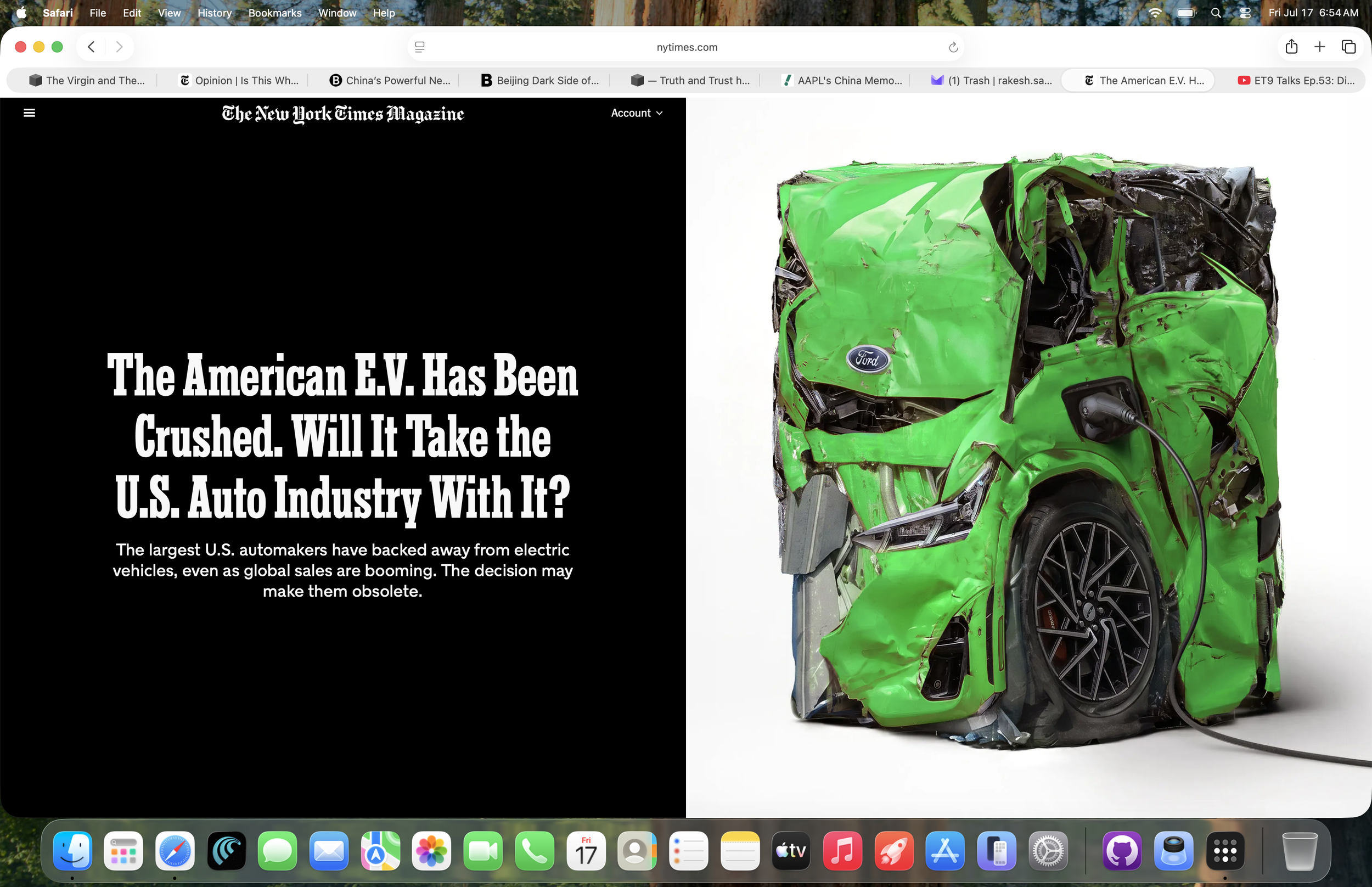Click the date and time in the menu bar
The image size is (1372, 887).
point(1313,13)
